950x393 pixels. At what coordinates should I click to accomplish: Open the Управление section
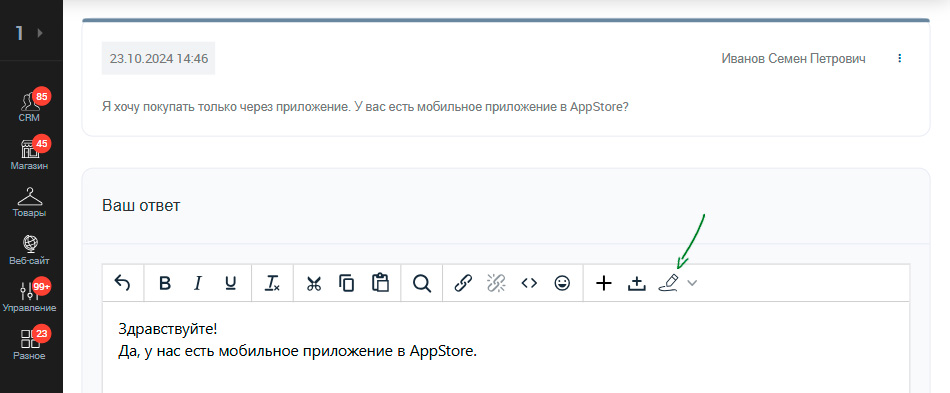click(x=29, y=297)
